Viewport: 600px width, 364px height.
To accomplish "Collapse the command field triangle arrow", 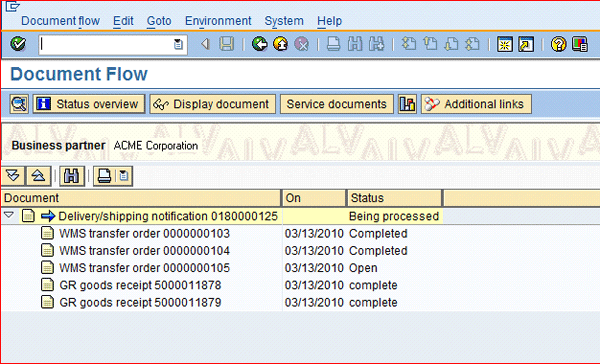I will click(x=205, y=44).
